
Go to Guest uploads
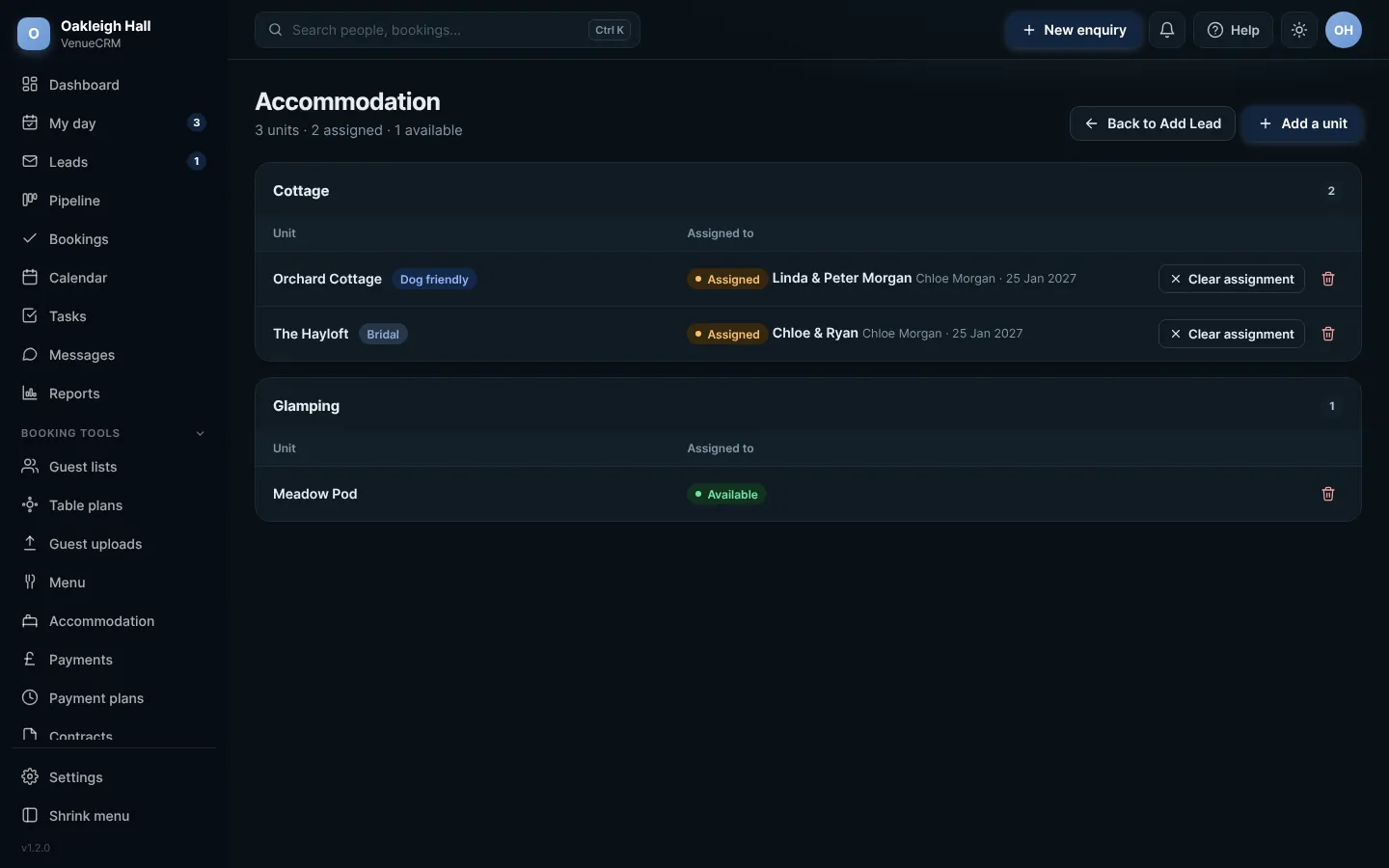click(x=114, y=544)
